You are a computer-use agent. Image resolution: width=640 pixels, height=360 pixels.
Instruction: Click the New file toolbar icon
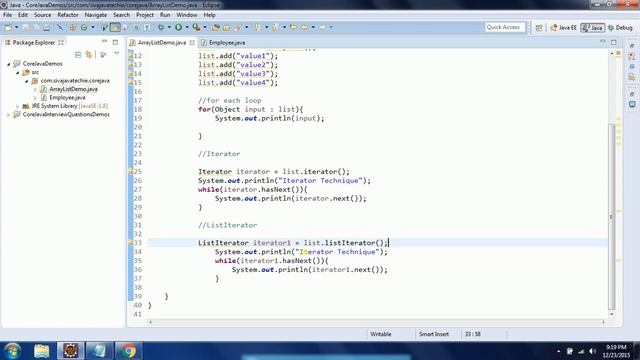(x=8, y=27)
